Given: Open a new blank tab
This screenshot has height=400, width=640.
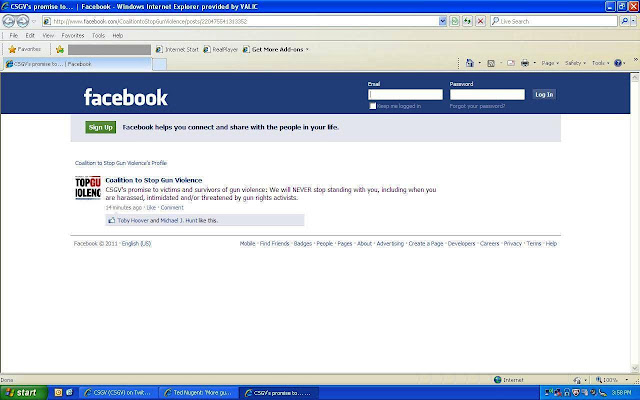Looking at the screenshot, I should coord(159,64).
